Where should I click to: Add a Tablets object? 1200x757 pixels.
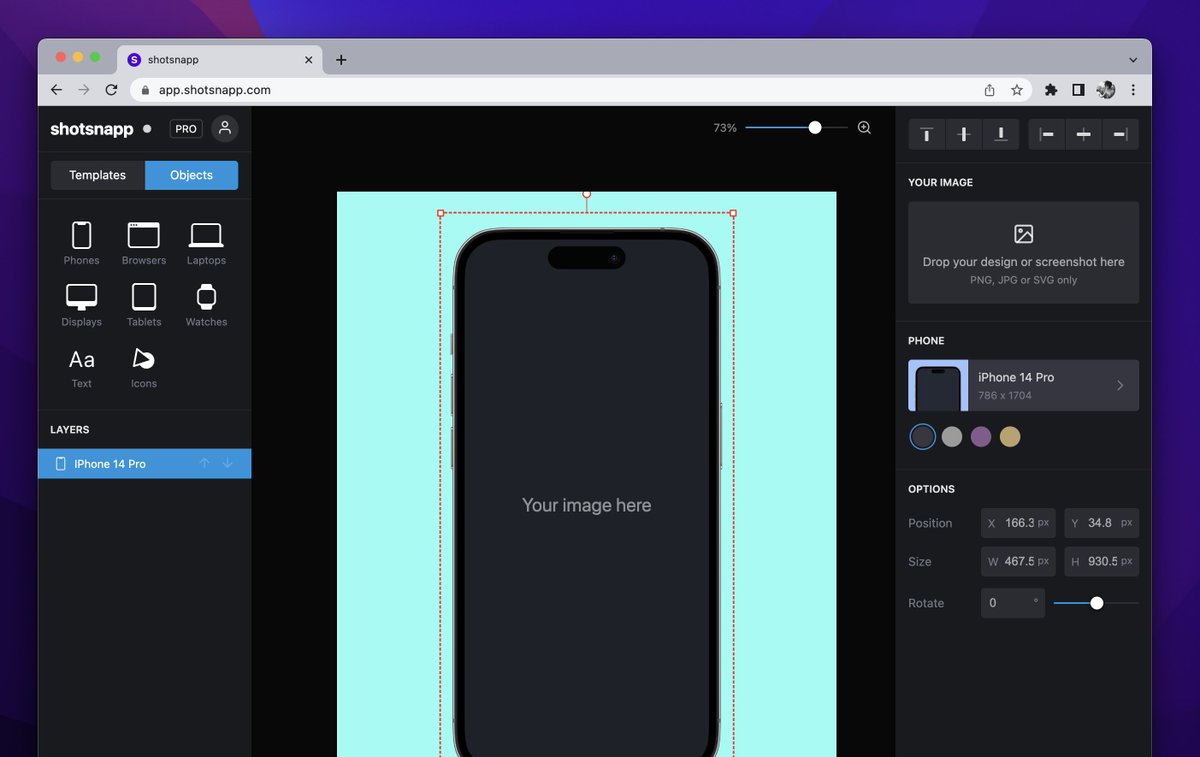[x=144, y=305]
